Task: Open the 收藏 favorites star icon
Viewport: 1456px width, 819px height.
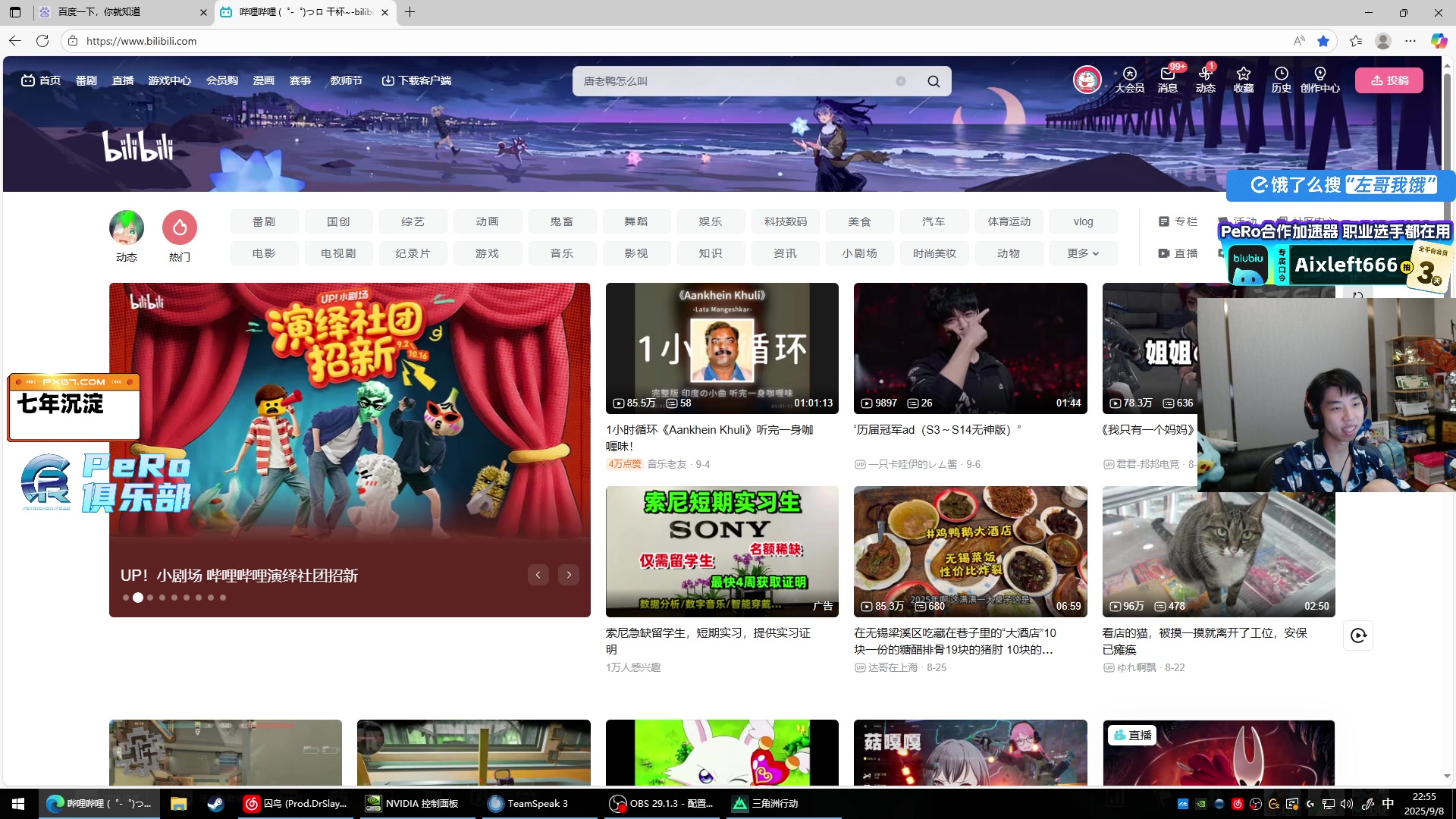Action: click(1244, 79)
